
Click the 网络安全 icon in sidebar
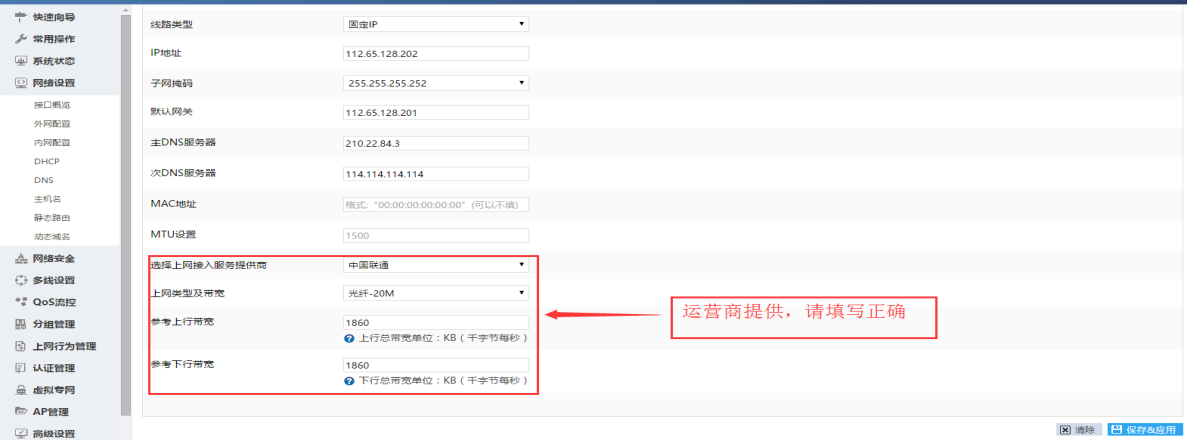point(20,258)
